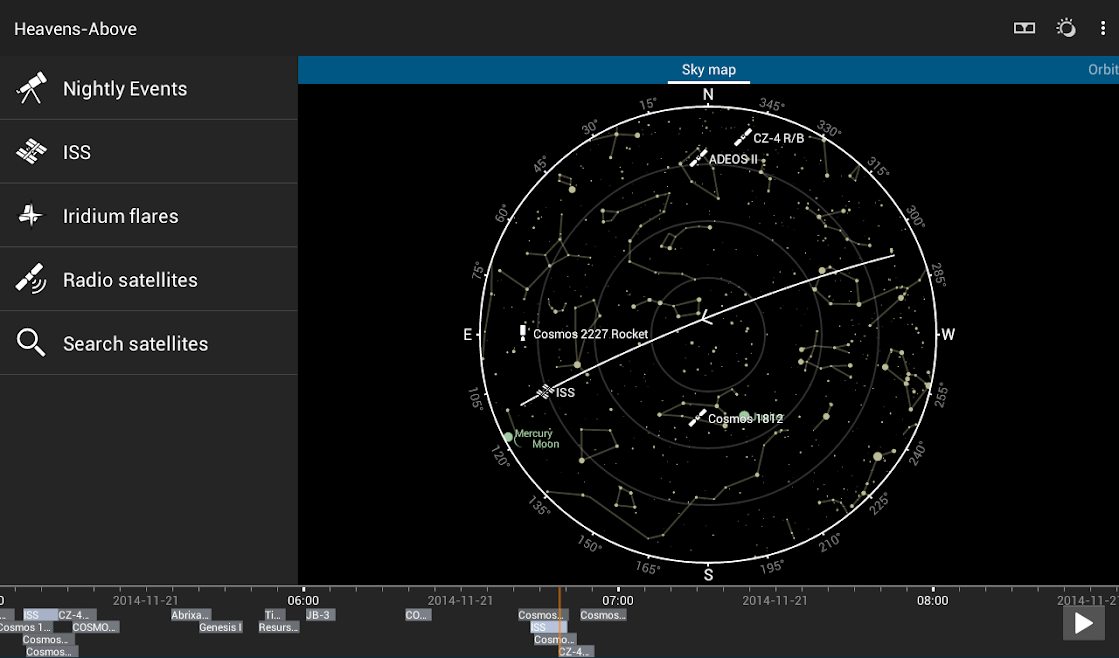The height and width of the screenshot is (658, 1119).
Task: Click the telescope icon for Nightly Events
Action: 31,88
